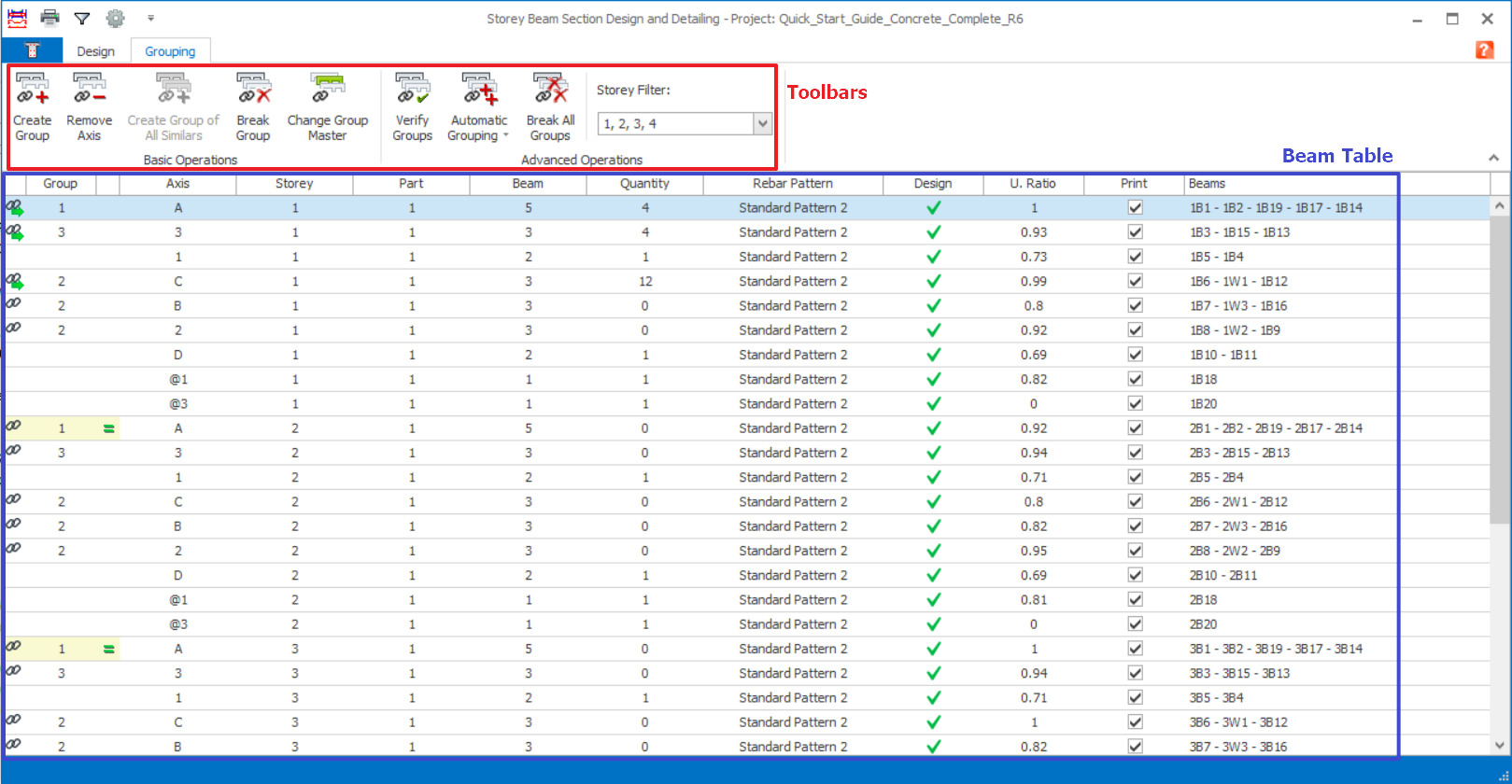Switch to the Design tab
This screenshot has height=784, width=1512.
pyautogui.click(x=95, y=51)
